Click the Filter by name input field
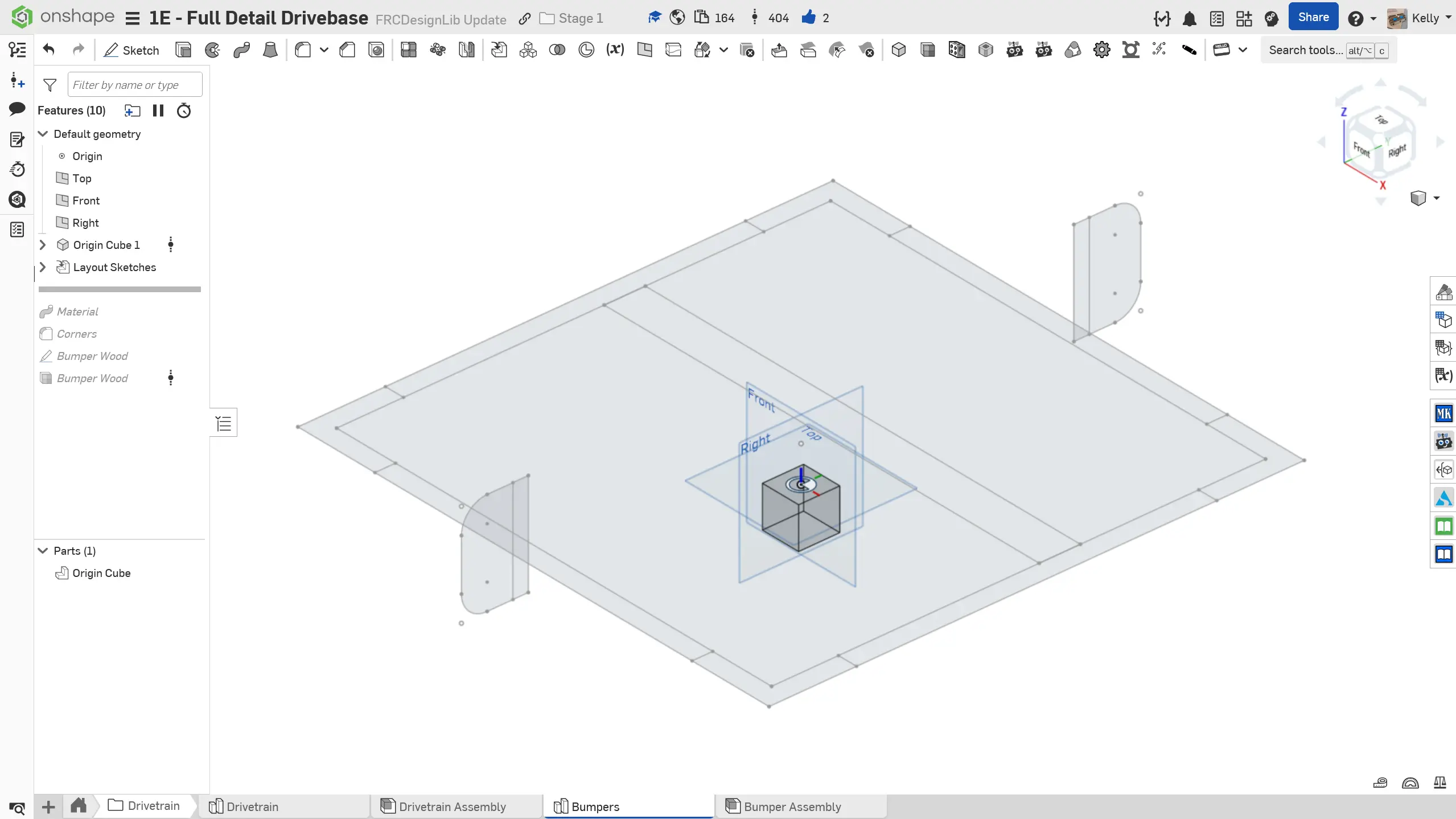1456x819 pixels. pos(135,85)
